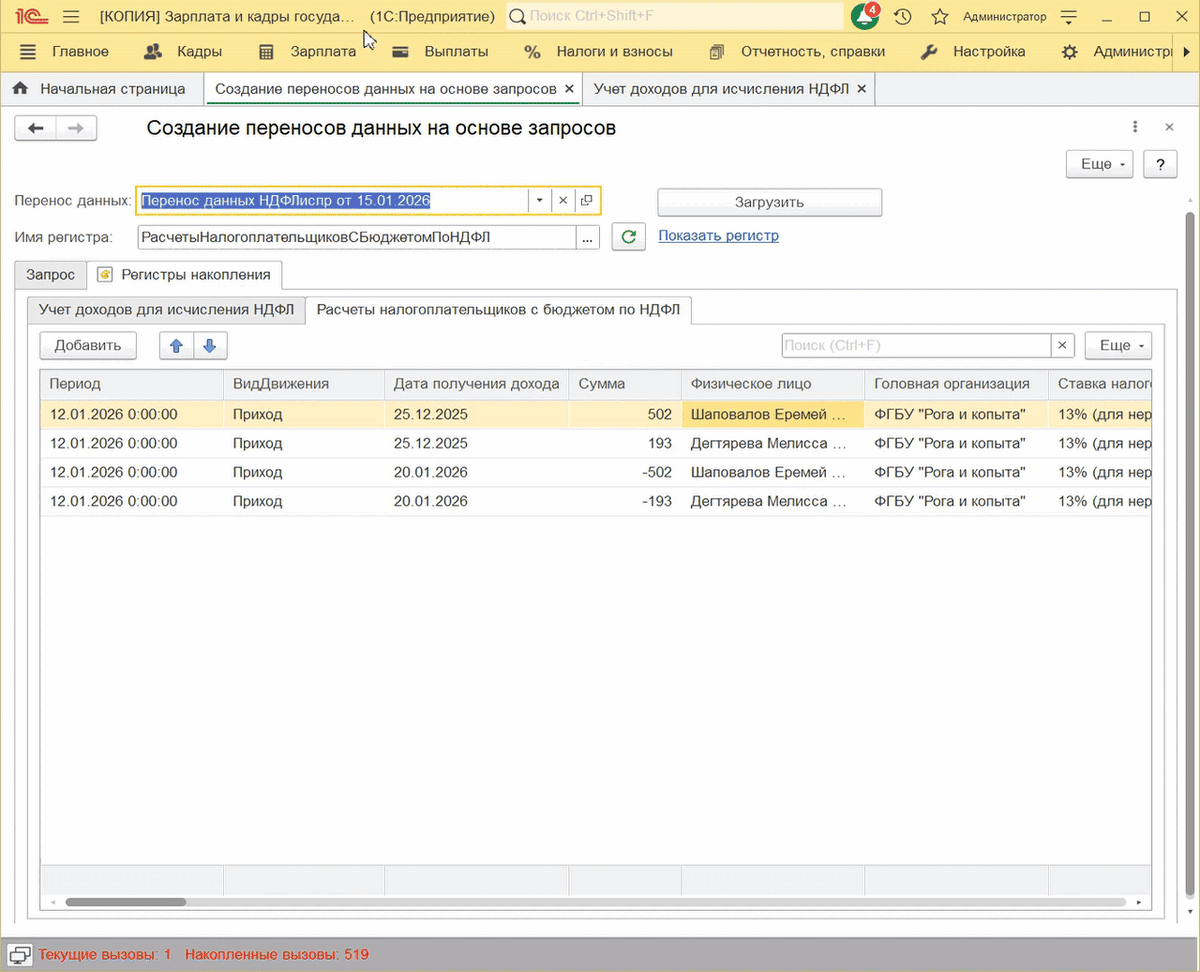The height and width of the screenshot is (972, 1200).
Task: Open selected Перенос данных item icon
Action: pos(587,200)
